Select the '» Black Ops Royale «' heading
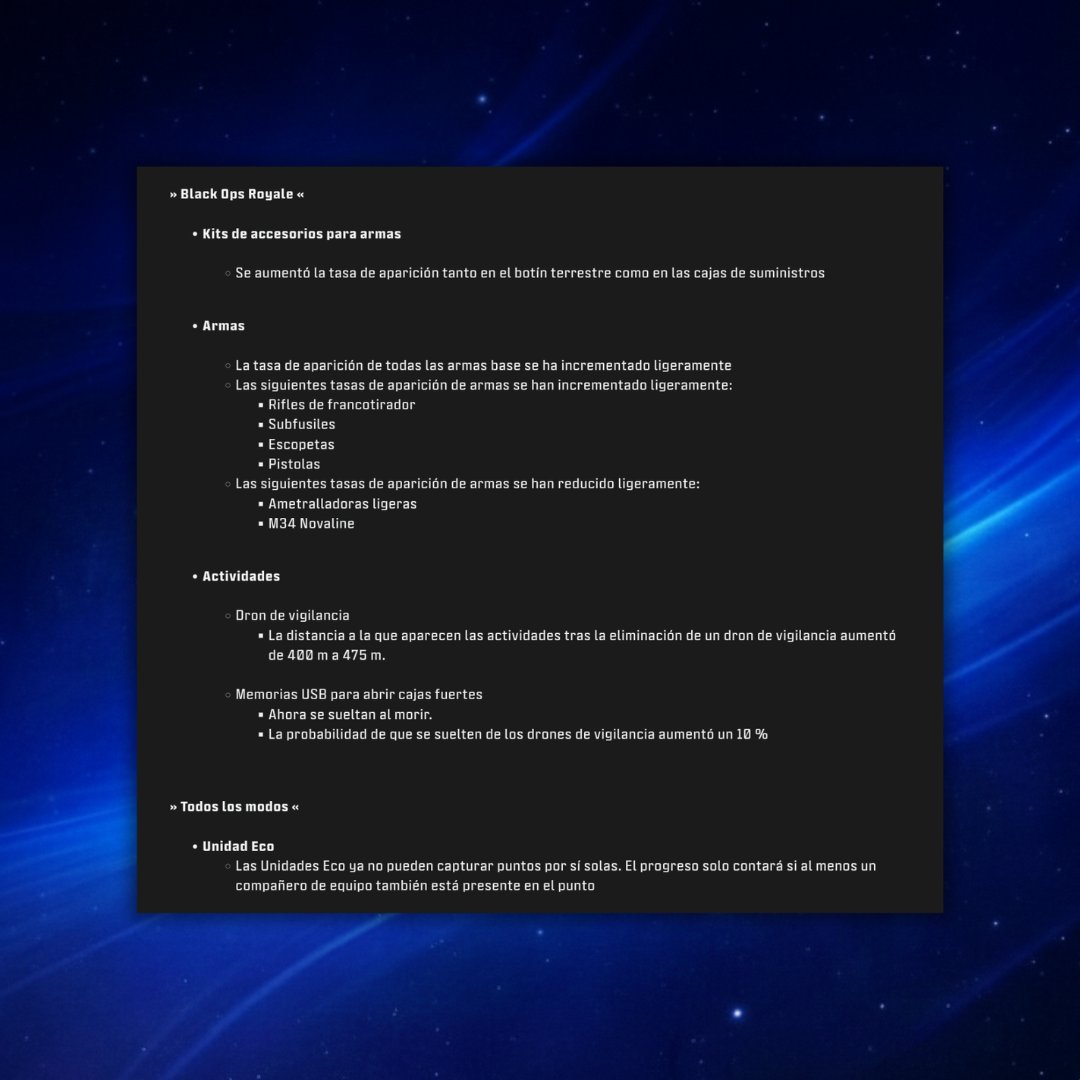The image size is (1080, 1080). (236, 194)
